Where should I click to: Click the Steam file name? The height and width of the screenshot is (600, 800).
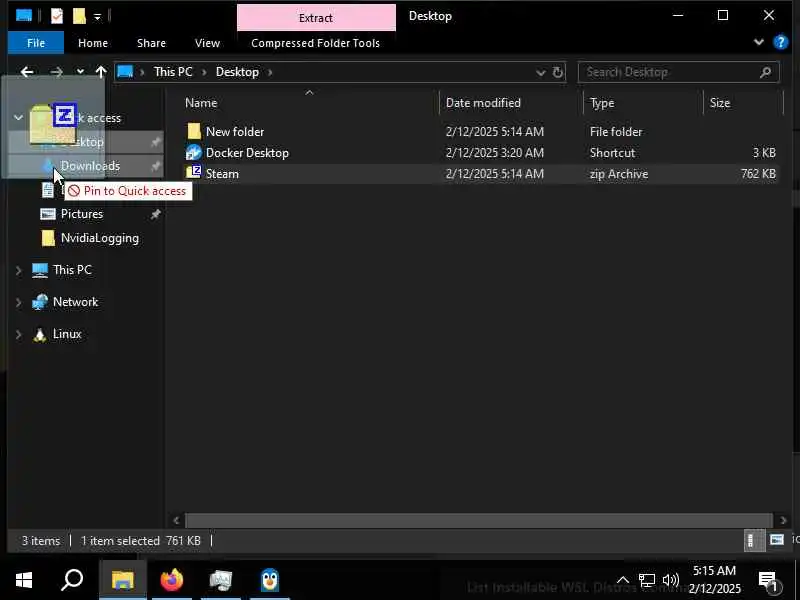point(222,173)
